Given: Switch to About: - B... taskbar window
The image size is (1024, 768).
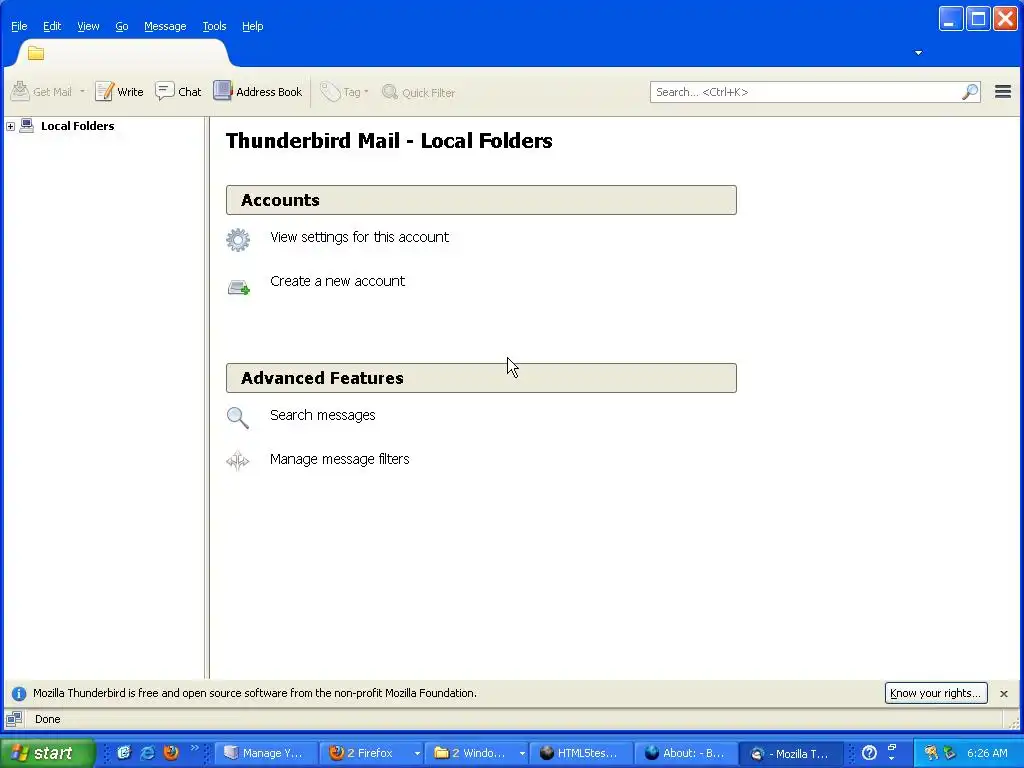Looking at the screenshot, I should 686,753.
